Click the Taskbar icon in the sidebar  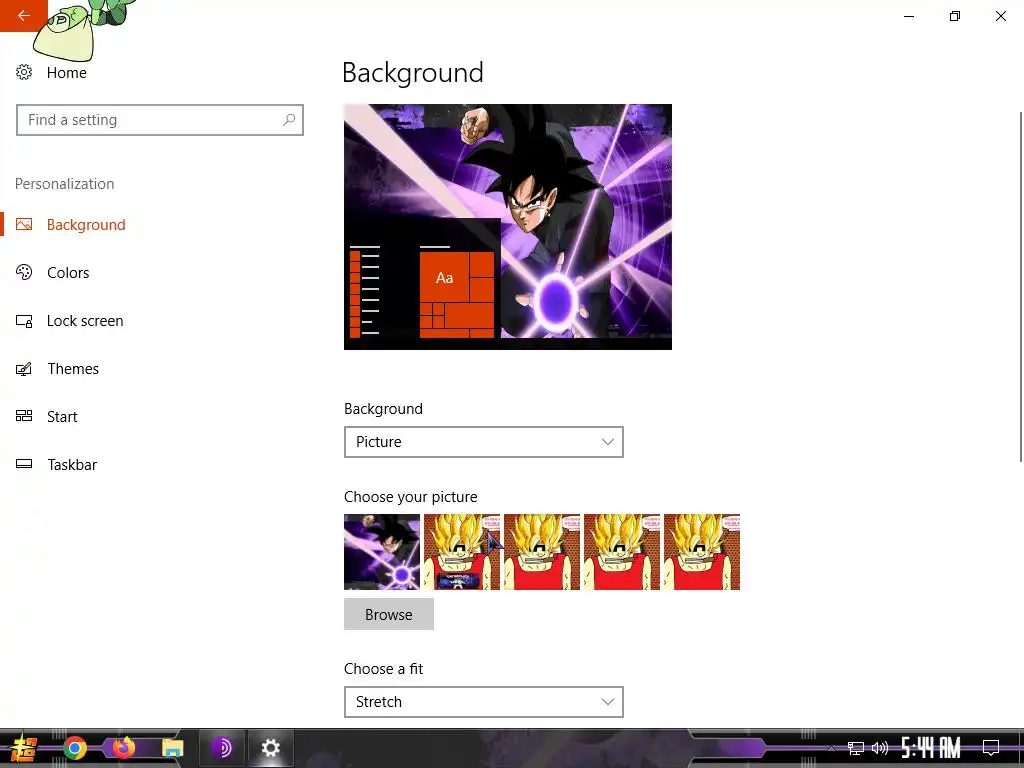click(24, 464)
